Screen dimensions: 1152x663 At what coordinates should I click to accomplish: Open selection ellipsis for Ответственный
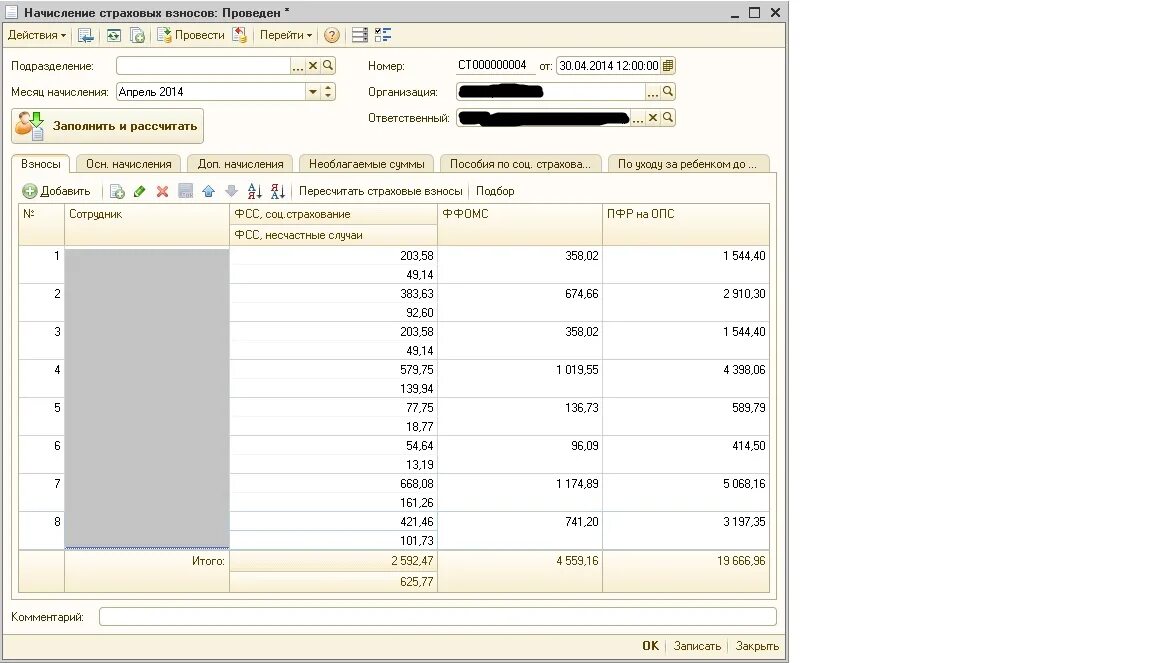637,118
